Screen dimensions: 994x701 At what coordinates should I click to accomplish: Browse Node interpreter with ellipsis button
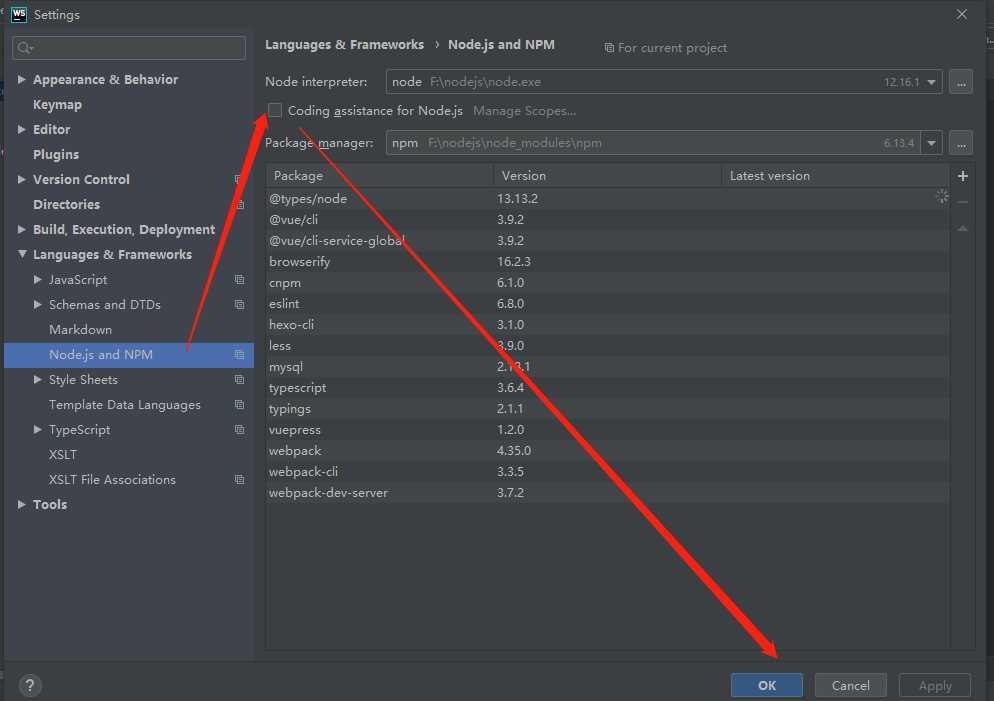point(961,82)
